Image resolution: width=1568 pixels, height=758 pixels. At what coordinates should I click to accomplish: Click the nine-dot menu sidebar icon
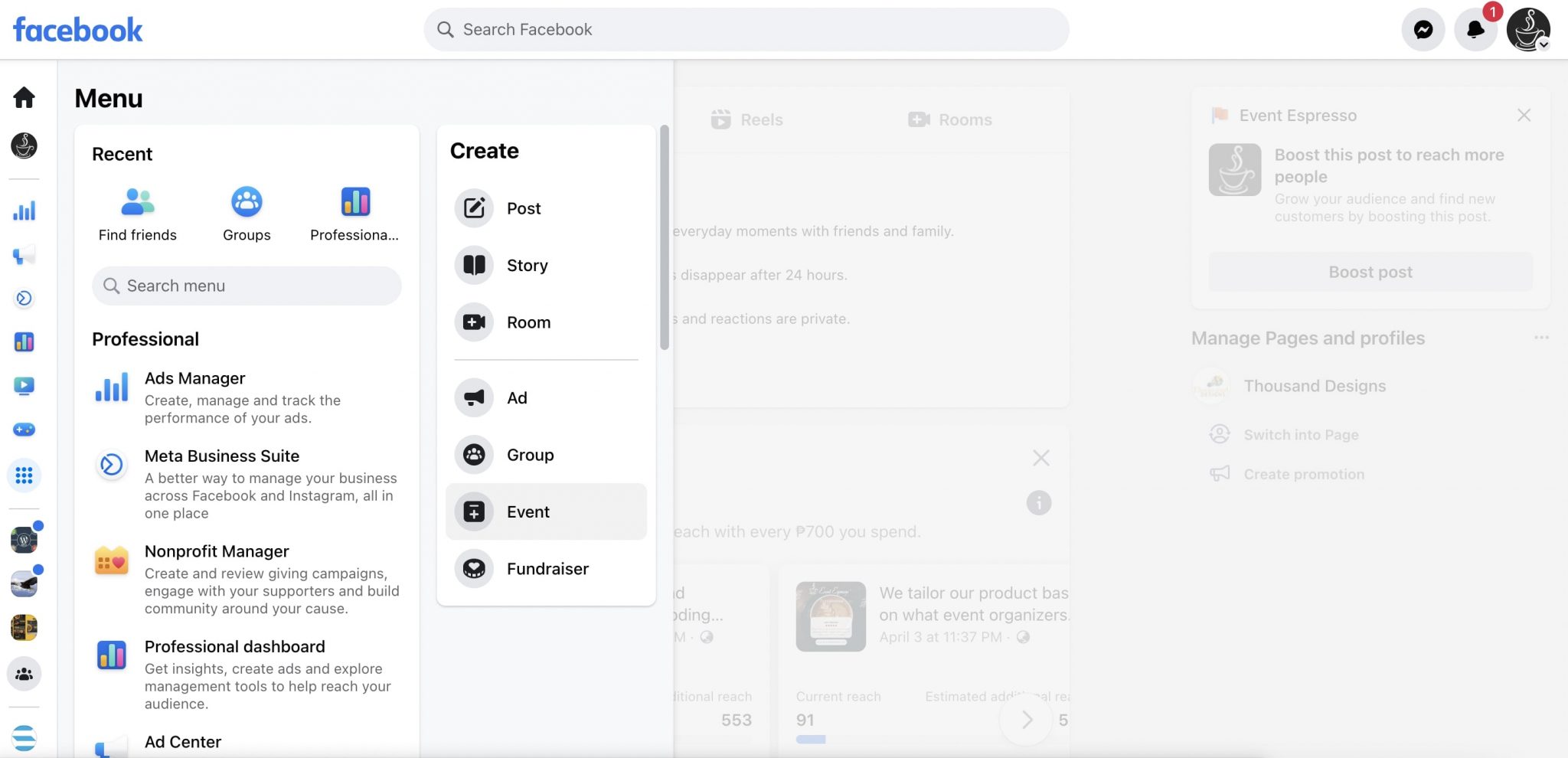click(24, 475)
